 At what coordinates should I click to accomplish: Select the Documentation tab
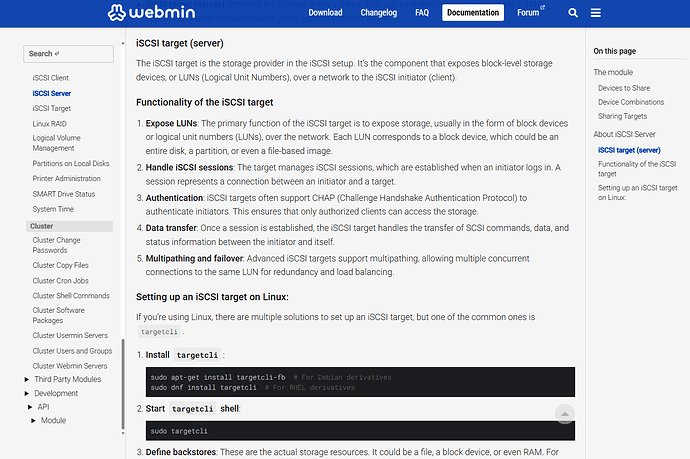click(x=473, y=14)
